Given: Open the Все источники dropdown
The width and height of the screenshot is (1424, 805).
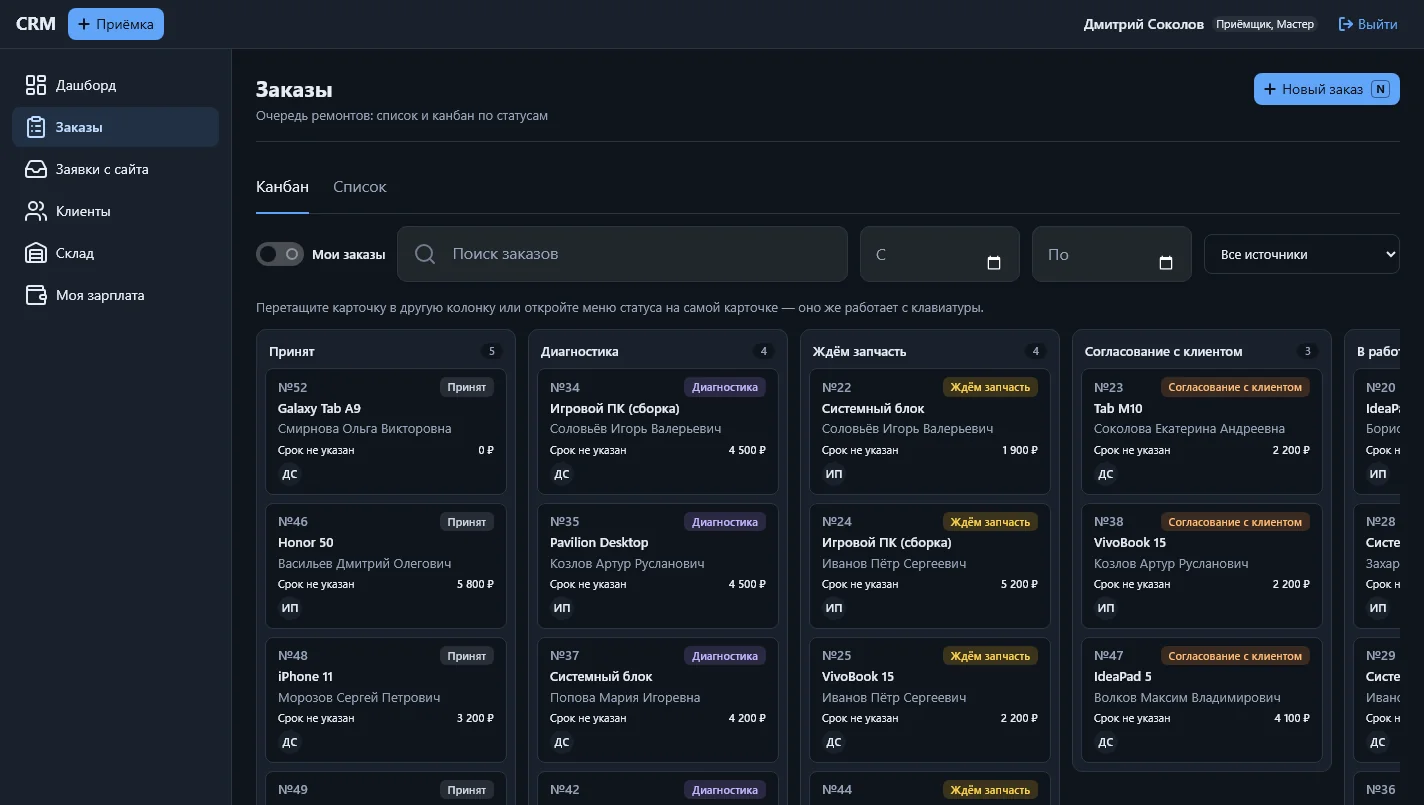Looking at the screenshot, I should [x=1302, y=254].
